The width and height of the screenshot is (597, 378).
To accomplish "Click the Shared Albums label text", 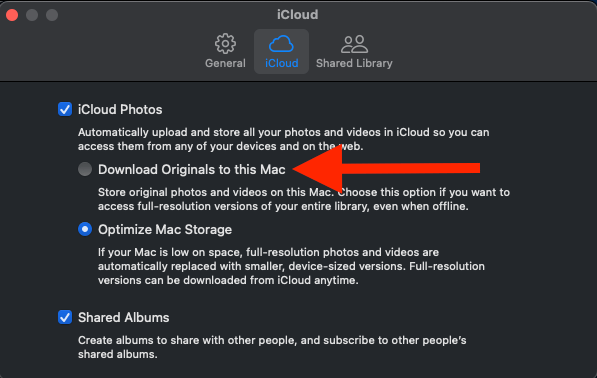I will pos(123,317).
